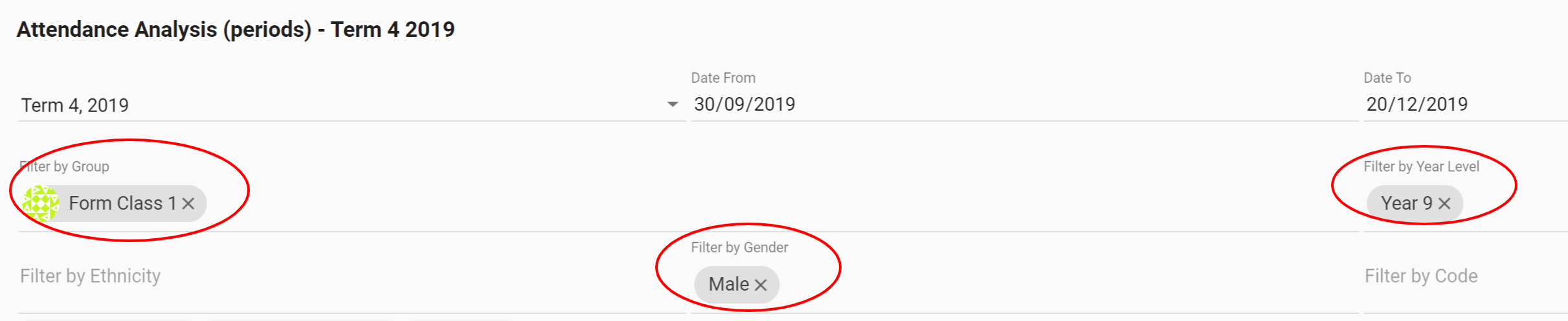The width and height of the screenshot is (1568, 321).
Task: Click the Date To 20/12/2019 field
Action: tap(1457, 104)
